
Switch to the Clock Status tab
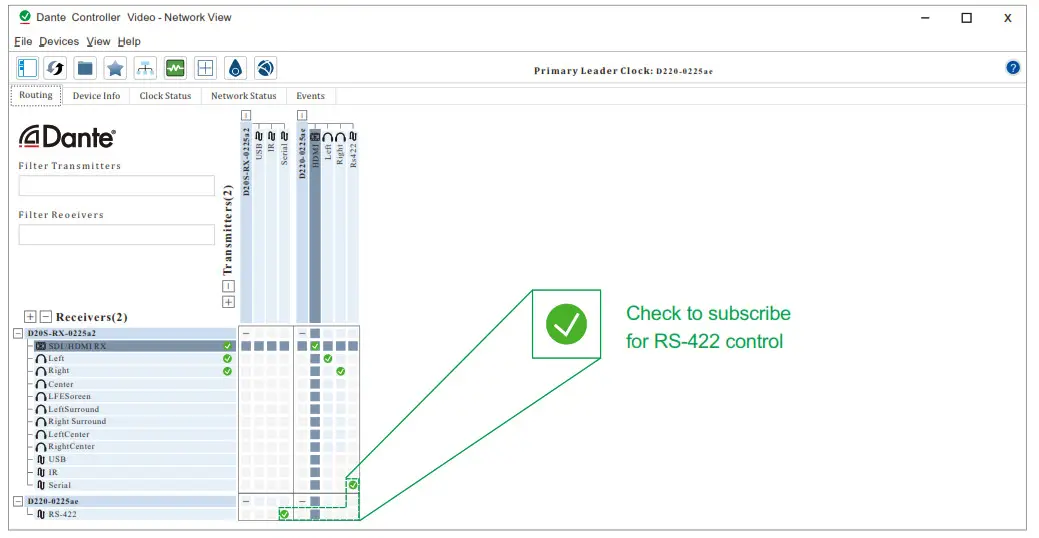tap(165, 95)
